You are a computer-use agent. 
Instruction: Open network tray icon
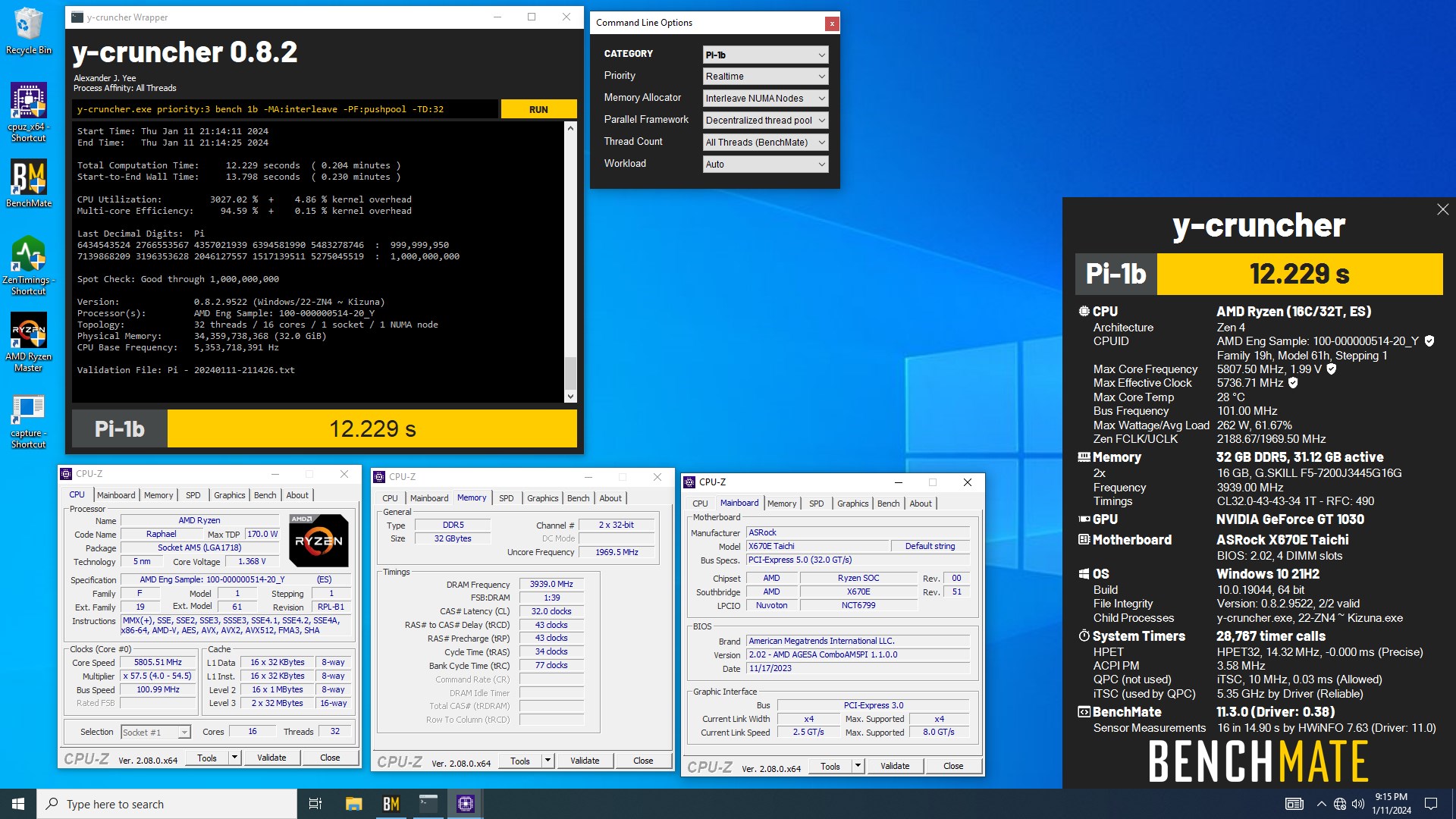tap(1340, 804)
